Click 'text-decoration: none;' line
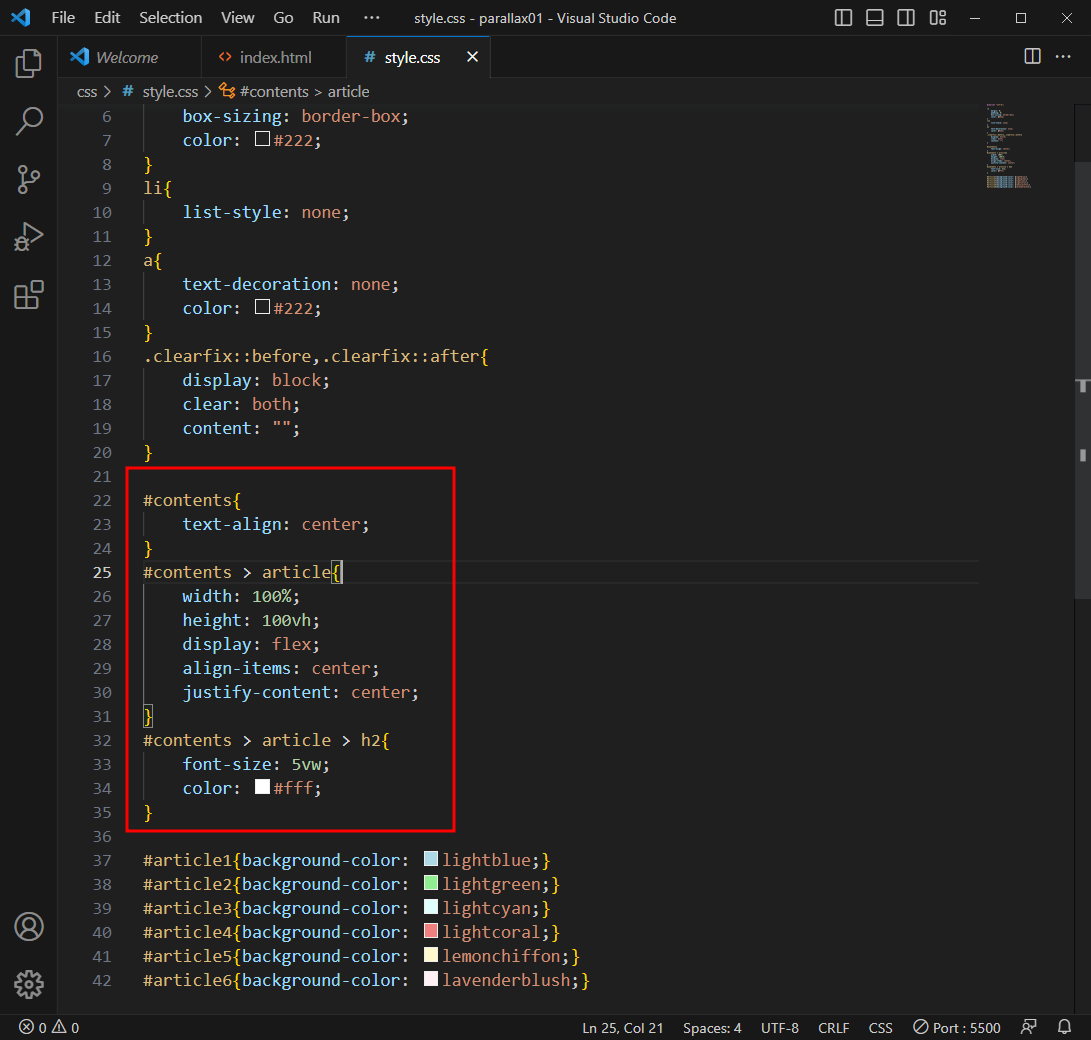This screenshot has width=1091, height=1040. 291,284
